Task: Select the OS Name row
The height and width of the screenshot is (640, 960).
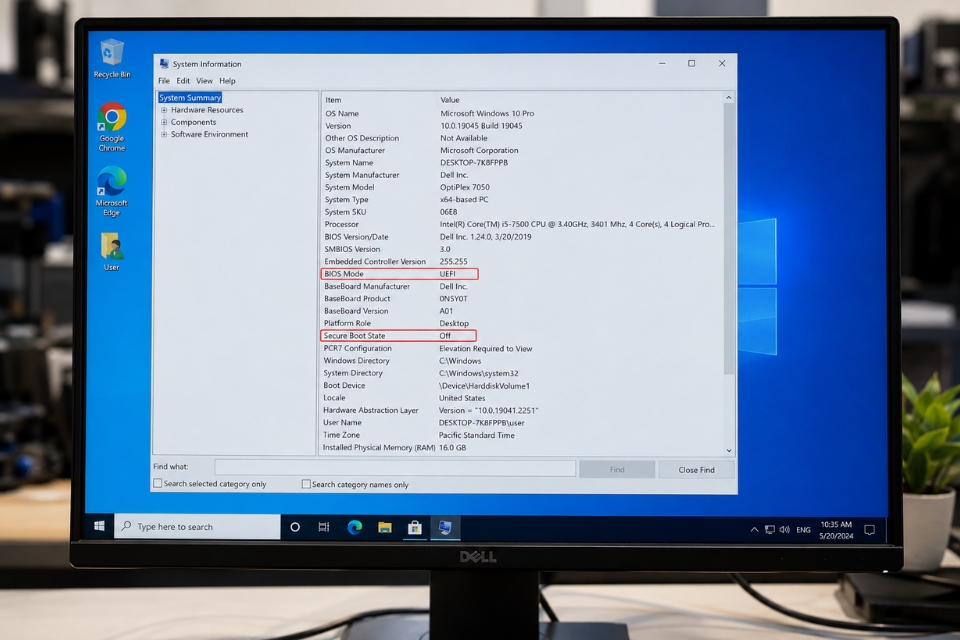Action: pos(521,113)
